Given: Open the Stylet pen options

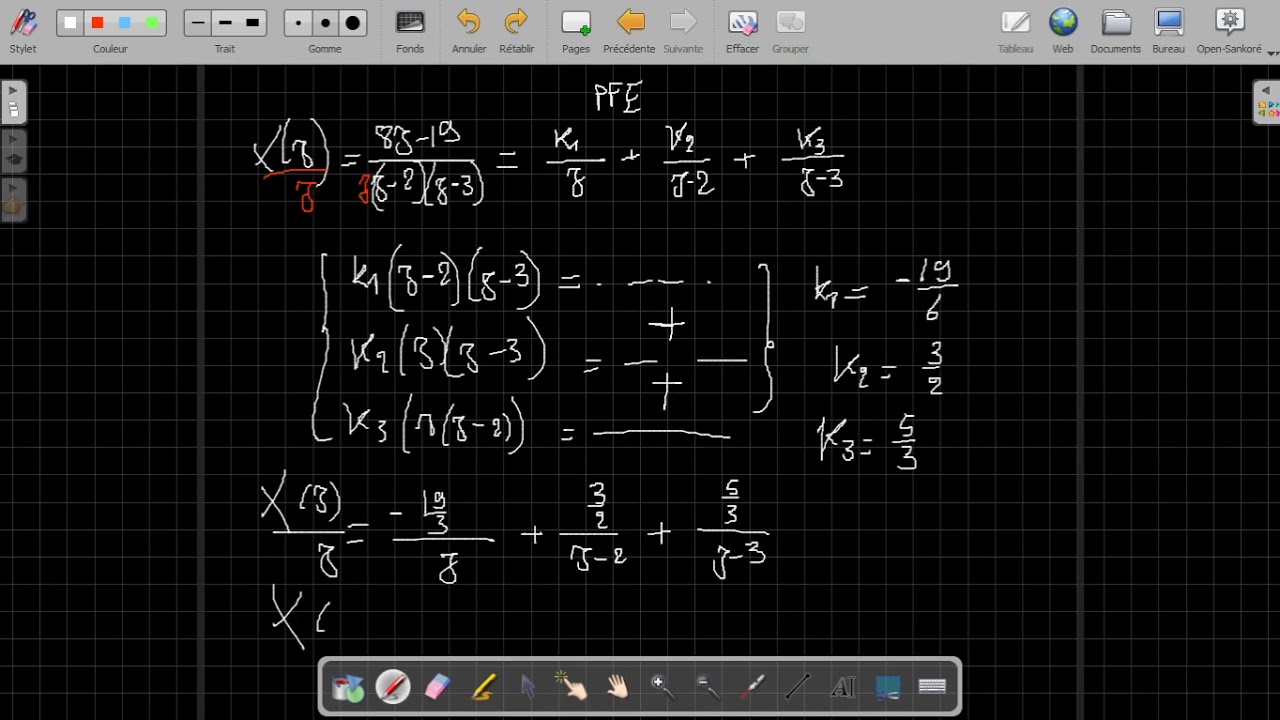Looking at the screenshot, I should tap(23, 30).
